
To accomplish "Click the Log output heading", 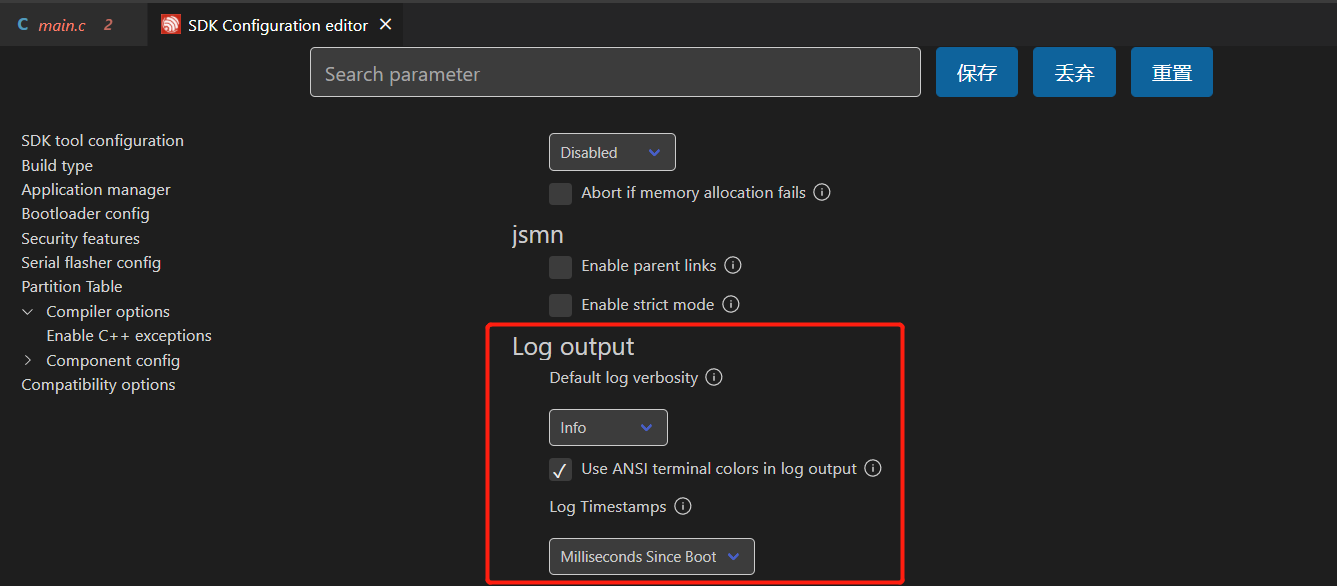I will 573,346.
